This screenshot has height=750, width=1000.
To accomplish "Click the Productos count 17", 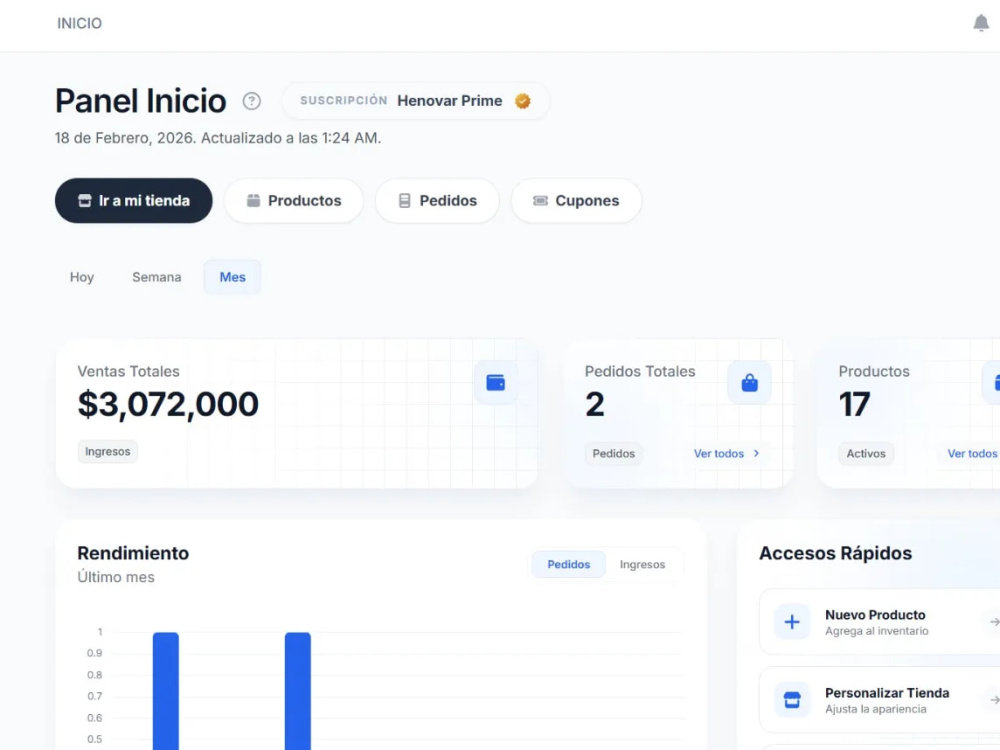I will tap(854, 404).
